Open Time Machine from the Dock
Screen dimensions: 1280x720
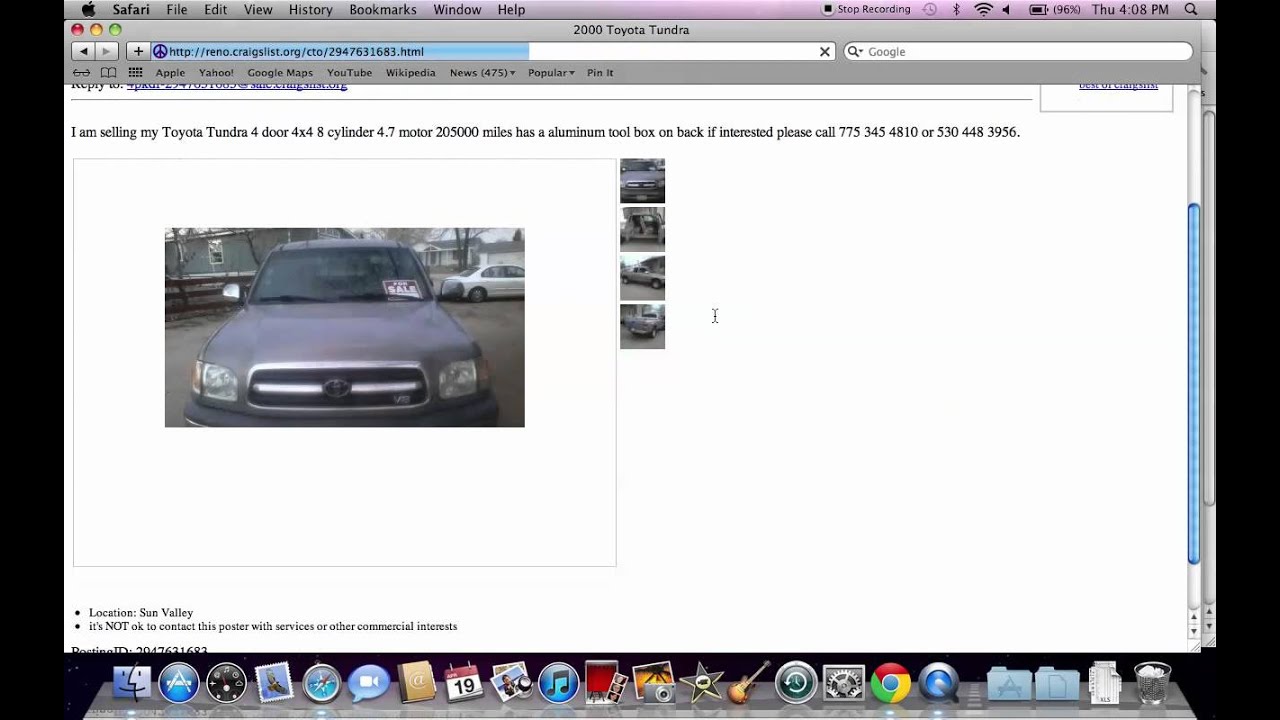click(796, 684)
